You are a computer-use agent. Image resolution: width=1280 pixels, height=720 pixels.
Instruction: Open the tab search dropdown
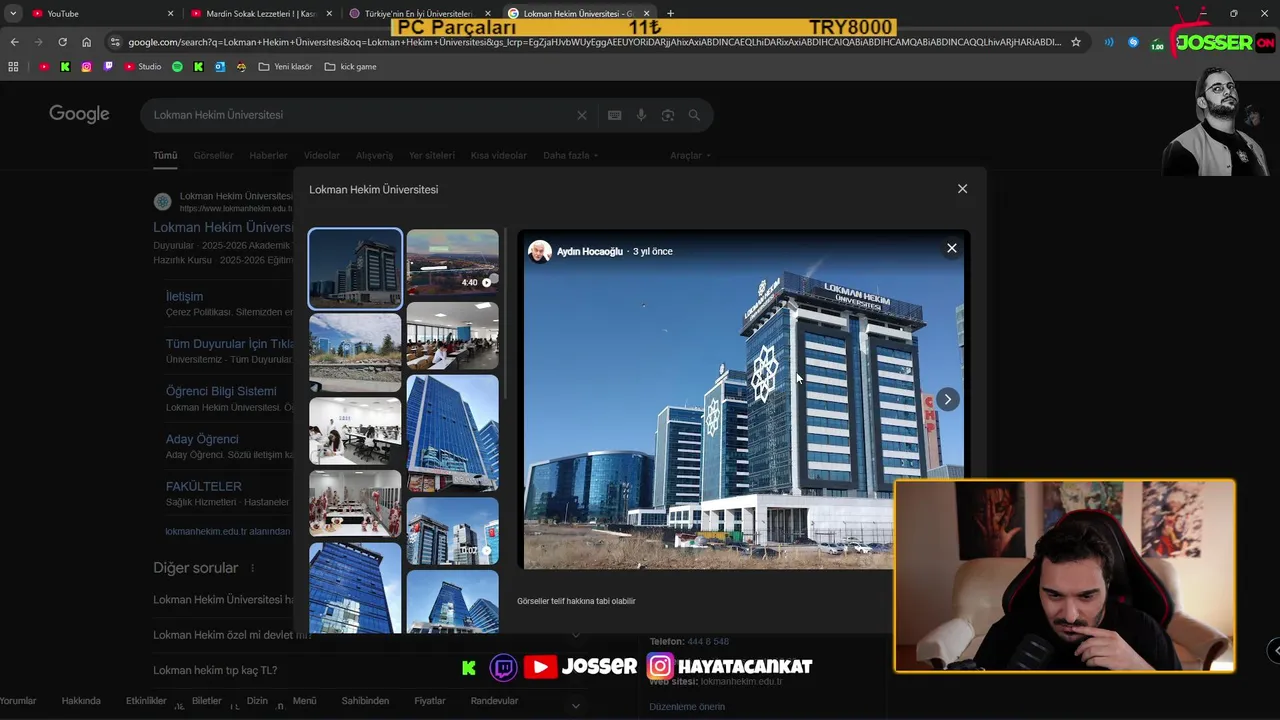(x=13, y=13)
